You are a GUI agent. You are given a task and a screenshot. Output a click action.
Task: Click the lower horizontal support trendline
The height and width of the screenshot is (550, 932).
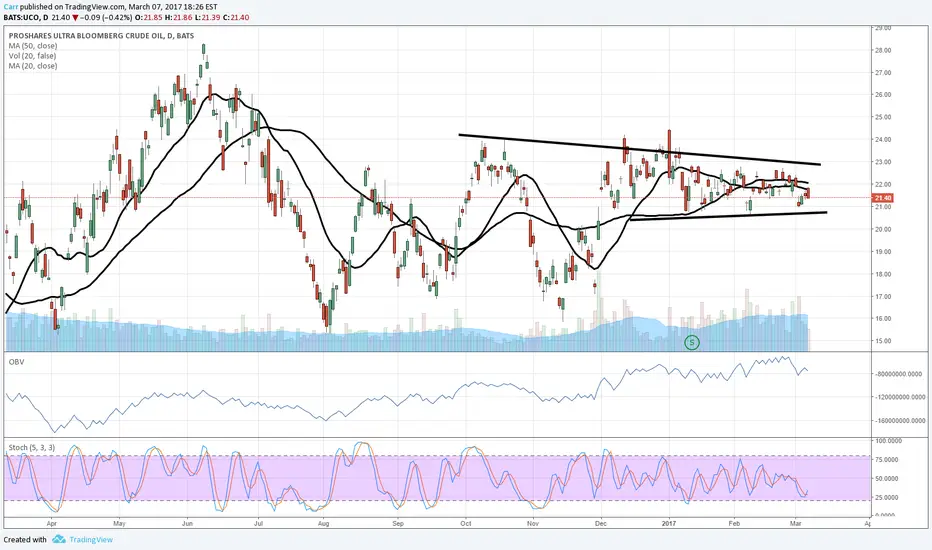coord(728,216)
